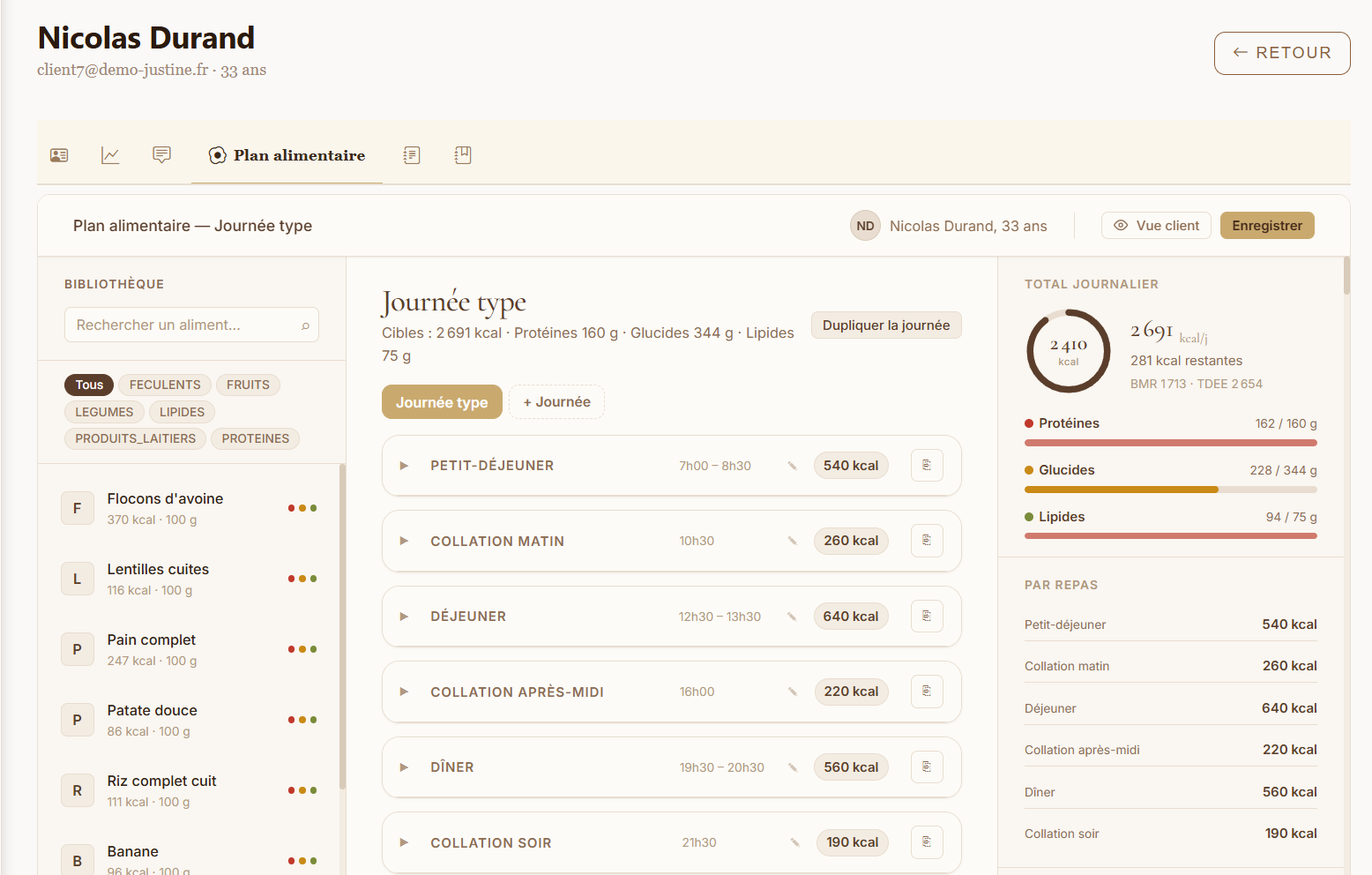Save the plan with Enregistrer
Viewport: 1372px width, 875px height.
(x=1267, y=226)
